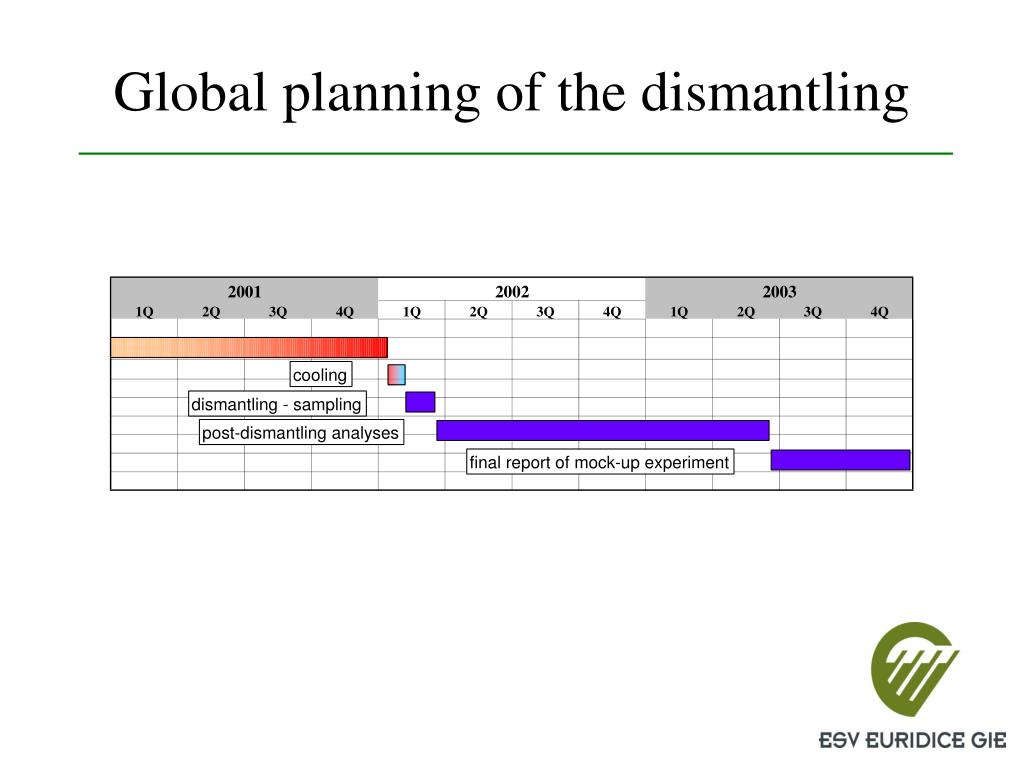Select the short purple dismantling-sampling bar
The image size is (1024, 768).
coord(420,402)
